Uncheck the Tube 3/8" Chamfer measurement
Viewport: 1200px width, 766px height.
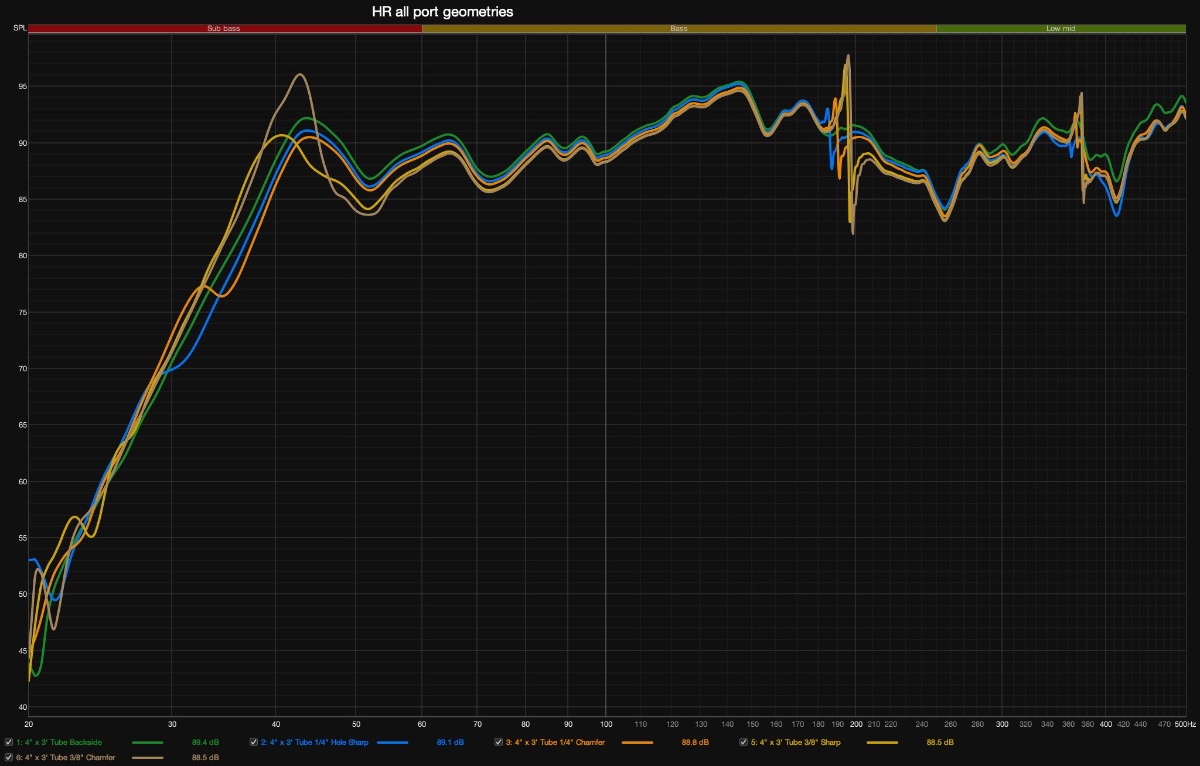coord(9,758)
